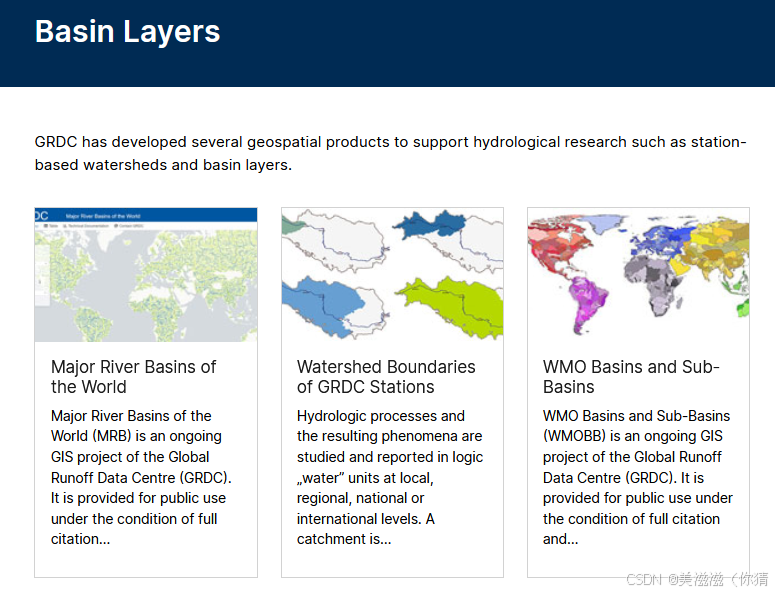Open the Major River Basins map thumbnail
The width and height of the screenshot is (775, 593).
coord(146,275)
